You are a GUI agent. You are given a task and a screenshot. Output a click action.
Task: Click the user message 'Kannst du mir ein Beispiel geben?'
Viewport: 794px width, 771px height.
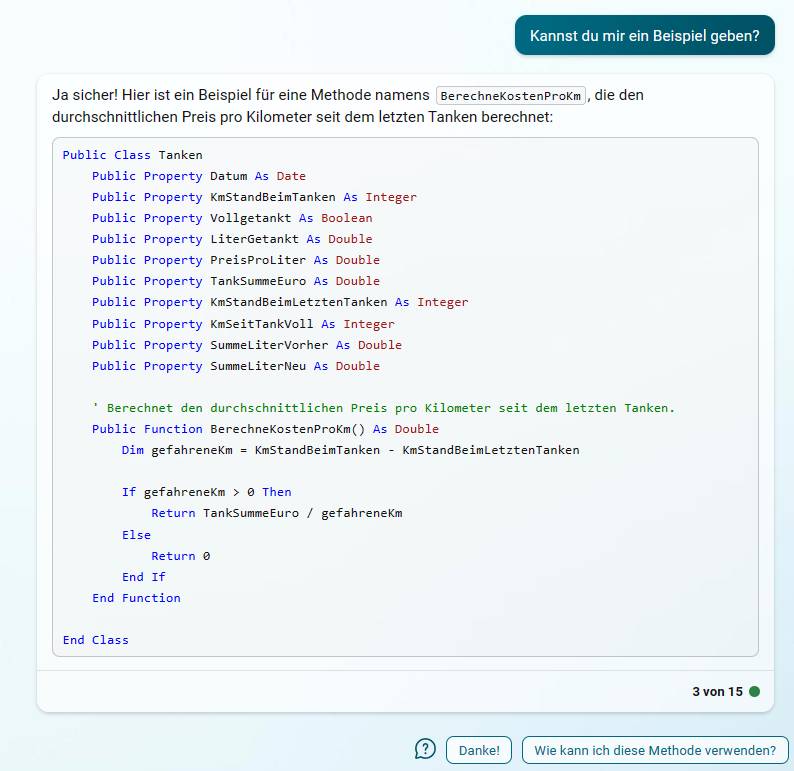[645, 35]
